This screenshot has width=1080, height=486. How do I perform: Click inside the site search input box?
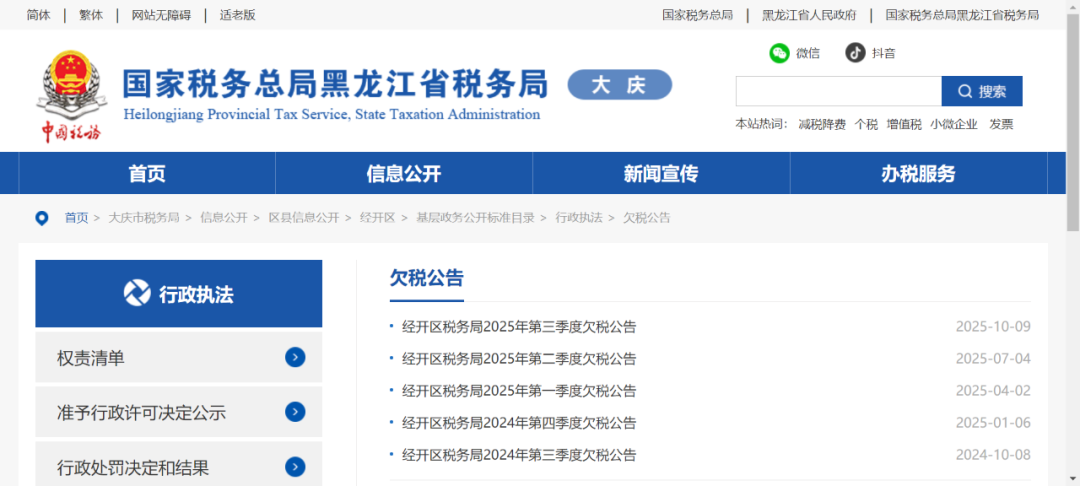click(x=838, y=91)
